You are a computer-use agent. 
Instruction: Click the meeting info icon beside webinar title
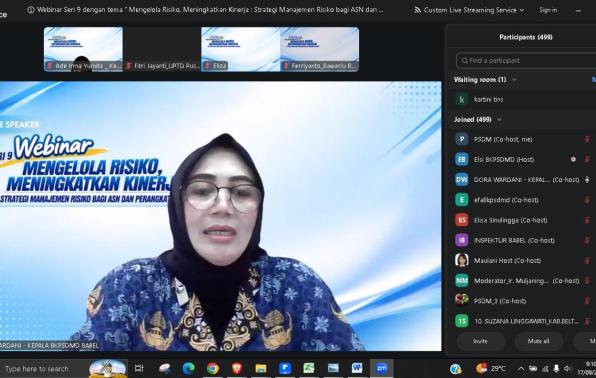(x=31, y=10)
